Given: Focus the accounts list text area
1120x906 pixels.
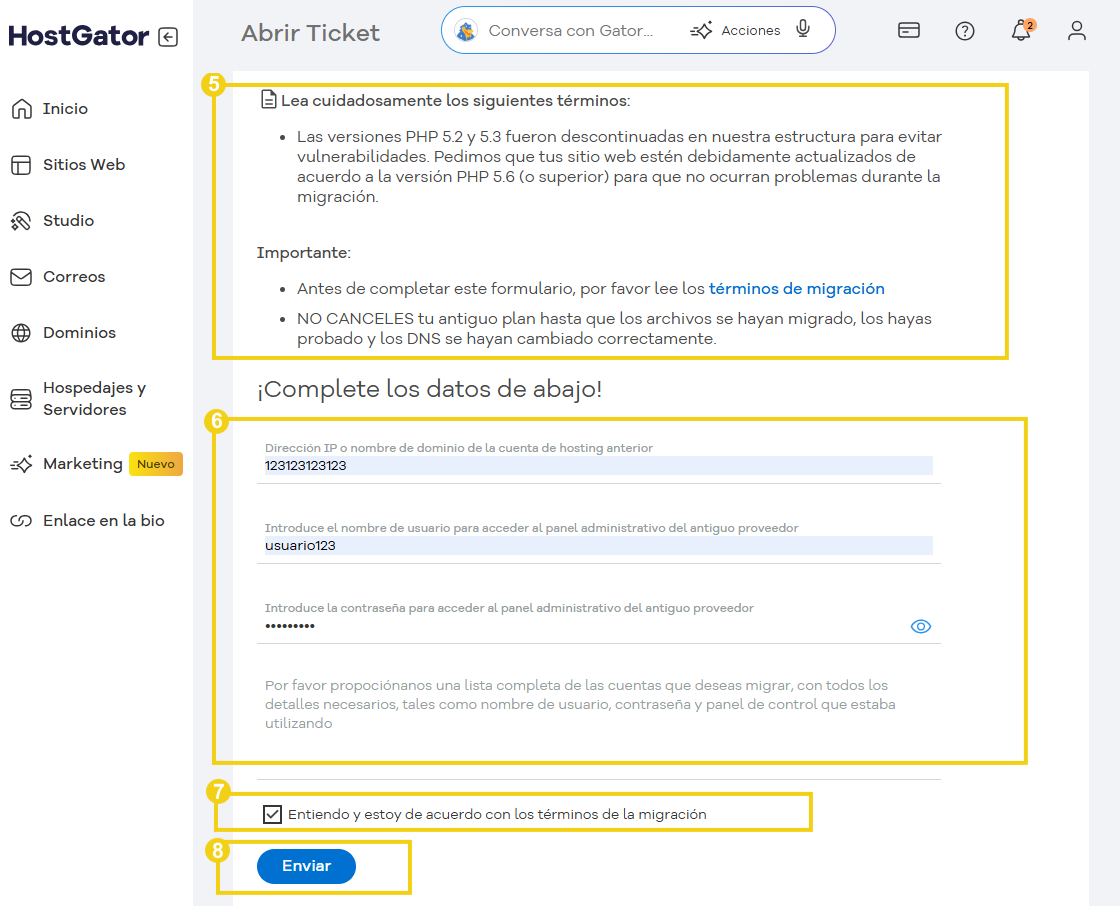Looking at the screenshot, I should click(x=597, y=705).
